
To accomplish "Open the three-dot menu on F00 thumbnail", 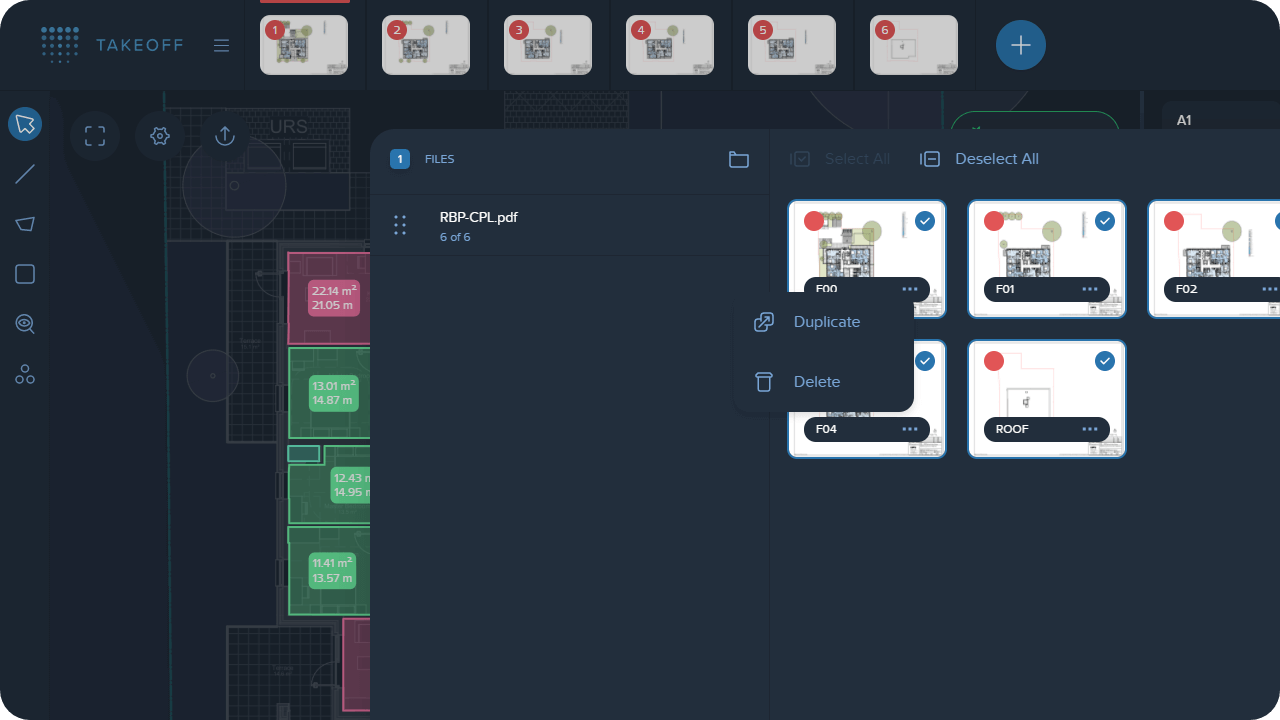I will point(909,289).
